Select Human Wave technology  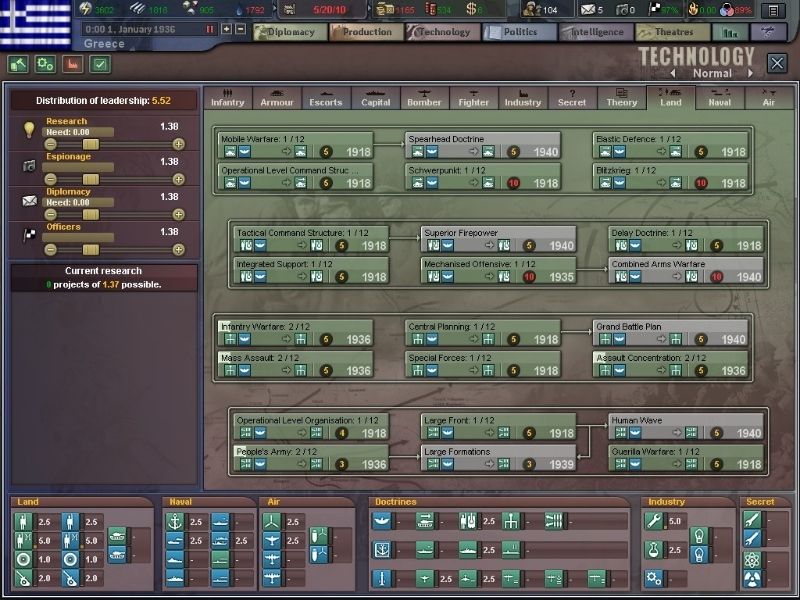pyautogui.click(x=686, y=427)
